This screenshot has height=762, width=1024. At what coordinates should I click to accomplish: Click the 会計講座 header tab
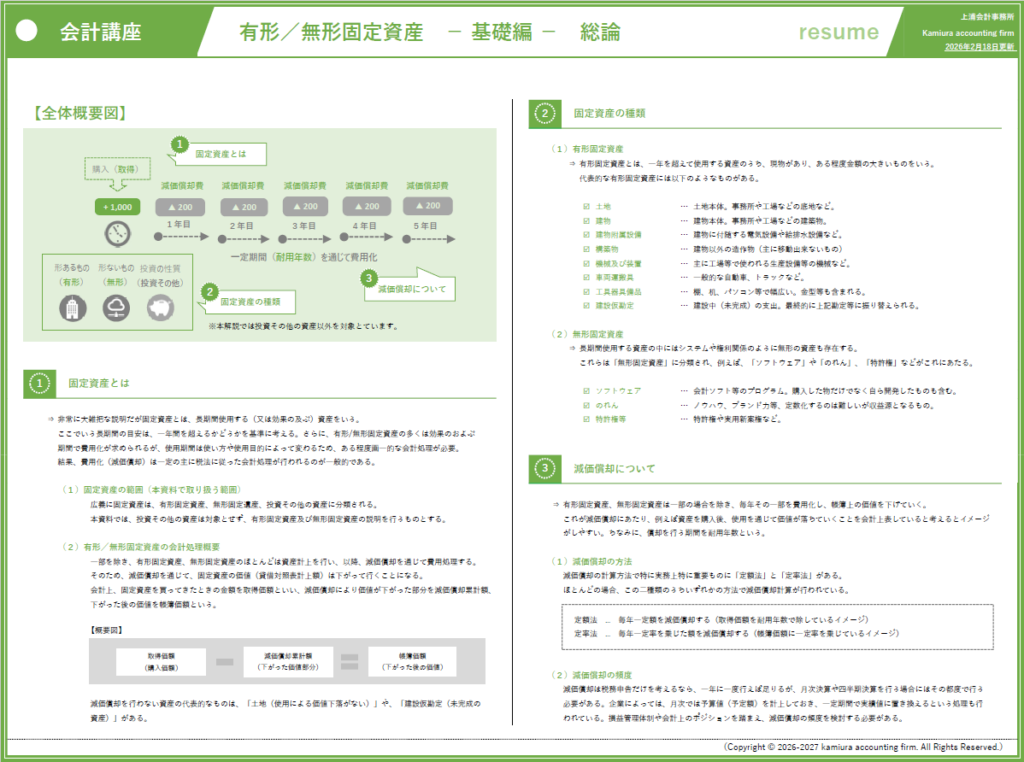pos(100,31)
